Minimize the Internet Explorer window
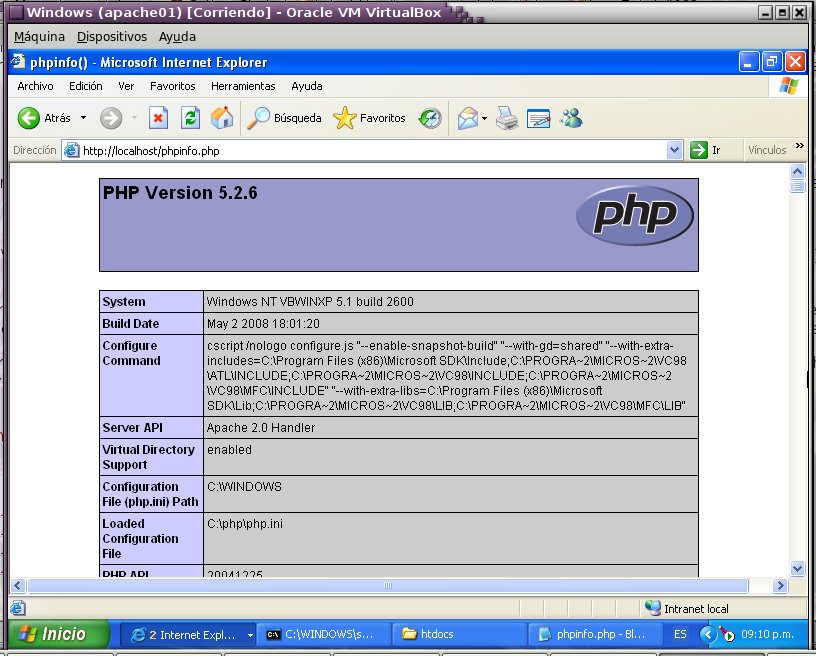Image resolution: width=816 pixels, height=656 pixels. [x=748, y=62]
